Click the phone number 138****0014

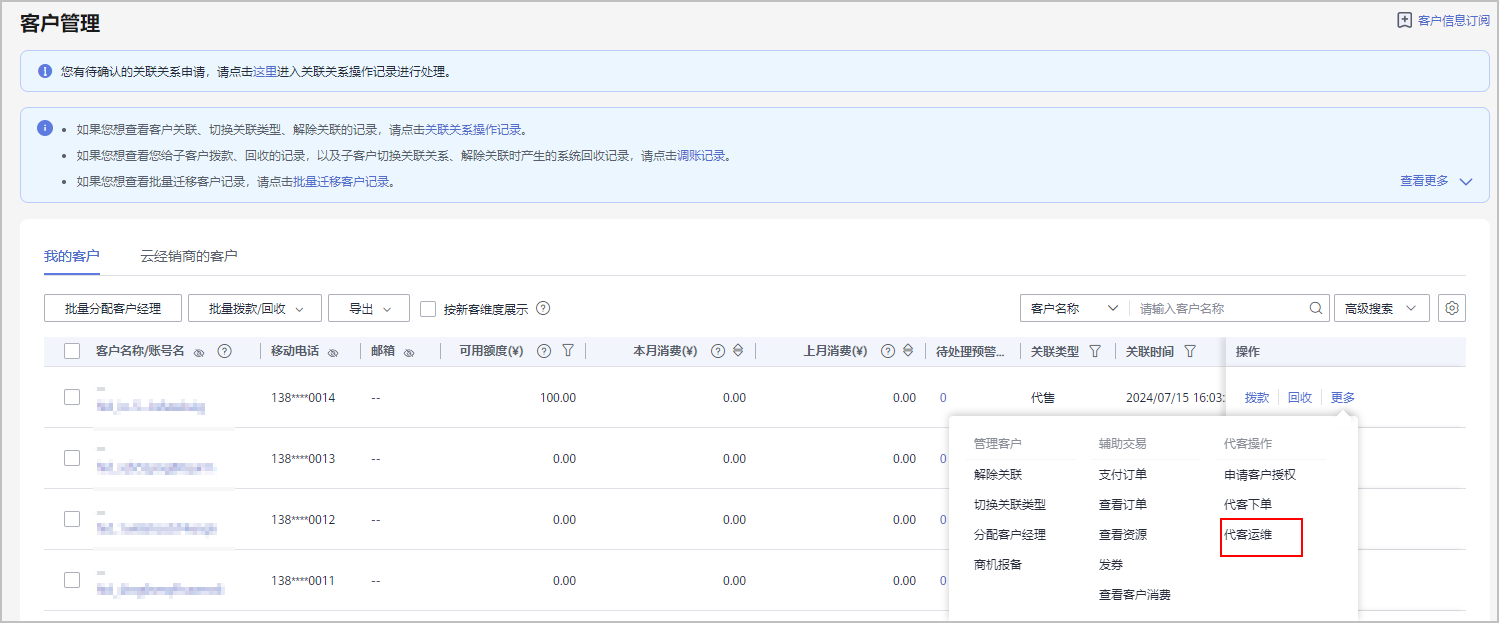(303, 398)
